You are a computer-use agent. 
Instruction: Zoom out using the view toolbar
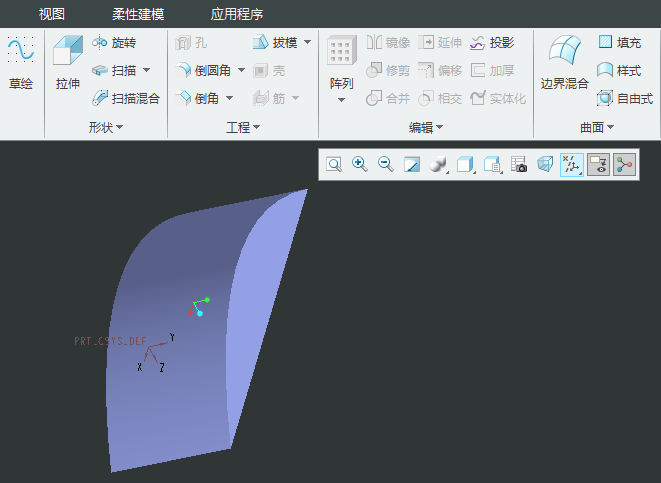(386, 164)
